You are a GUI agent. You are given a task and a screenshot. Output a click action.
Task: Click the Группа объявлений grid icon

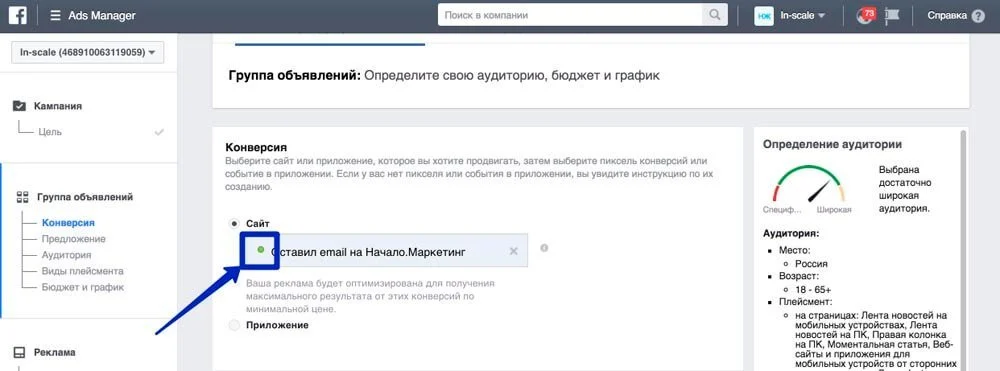(x=21, y=197)
